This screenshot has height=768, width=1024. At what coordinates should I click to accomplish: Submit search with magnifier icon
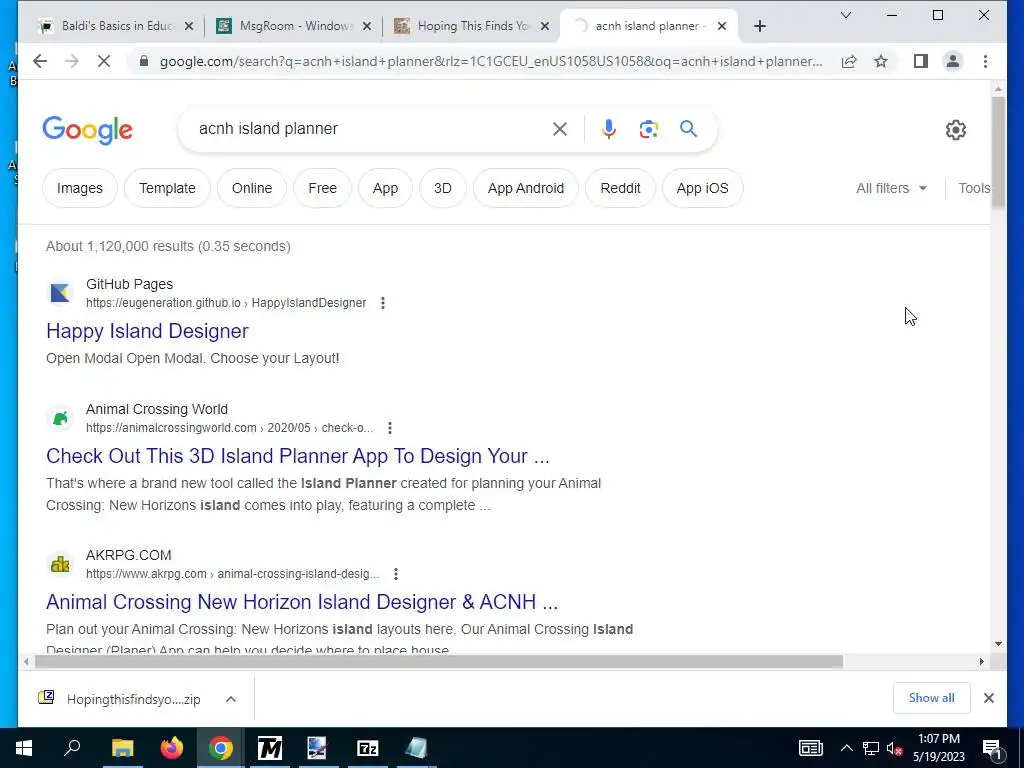pos(688,129)
